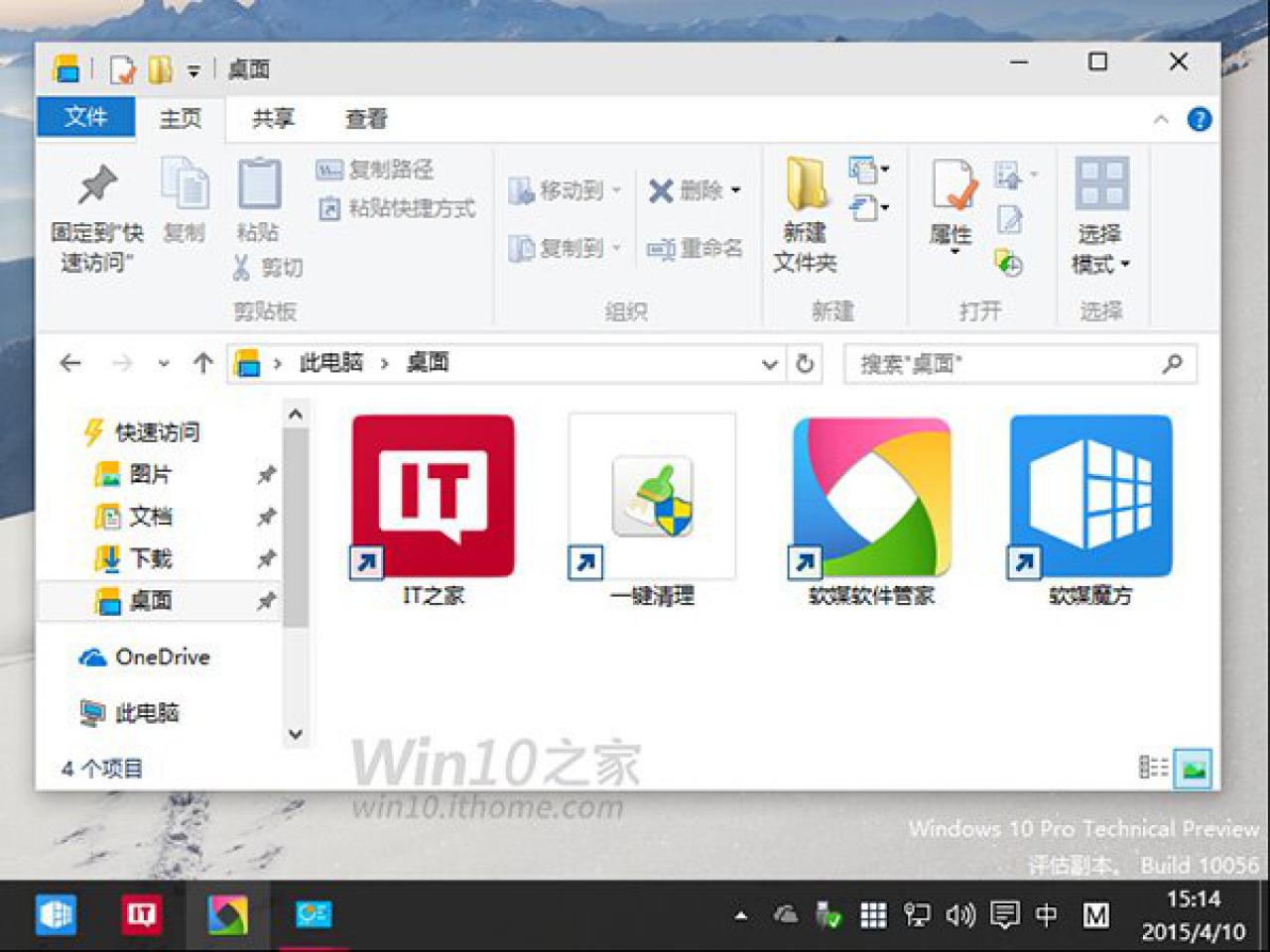
Task: Select the 软媒软件管家 shortcut
Action: click(x=871, y=511)
